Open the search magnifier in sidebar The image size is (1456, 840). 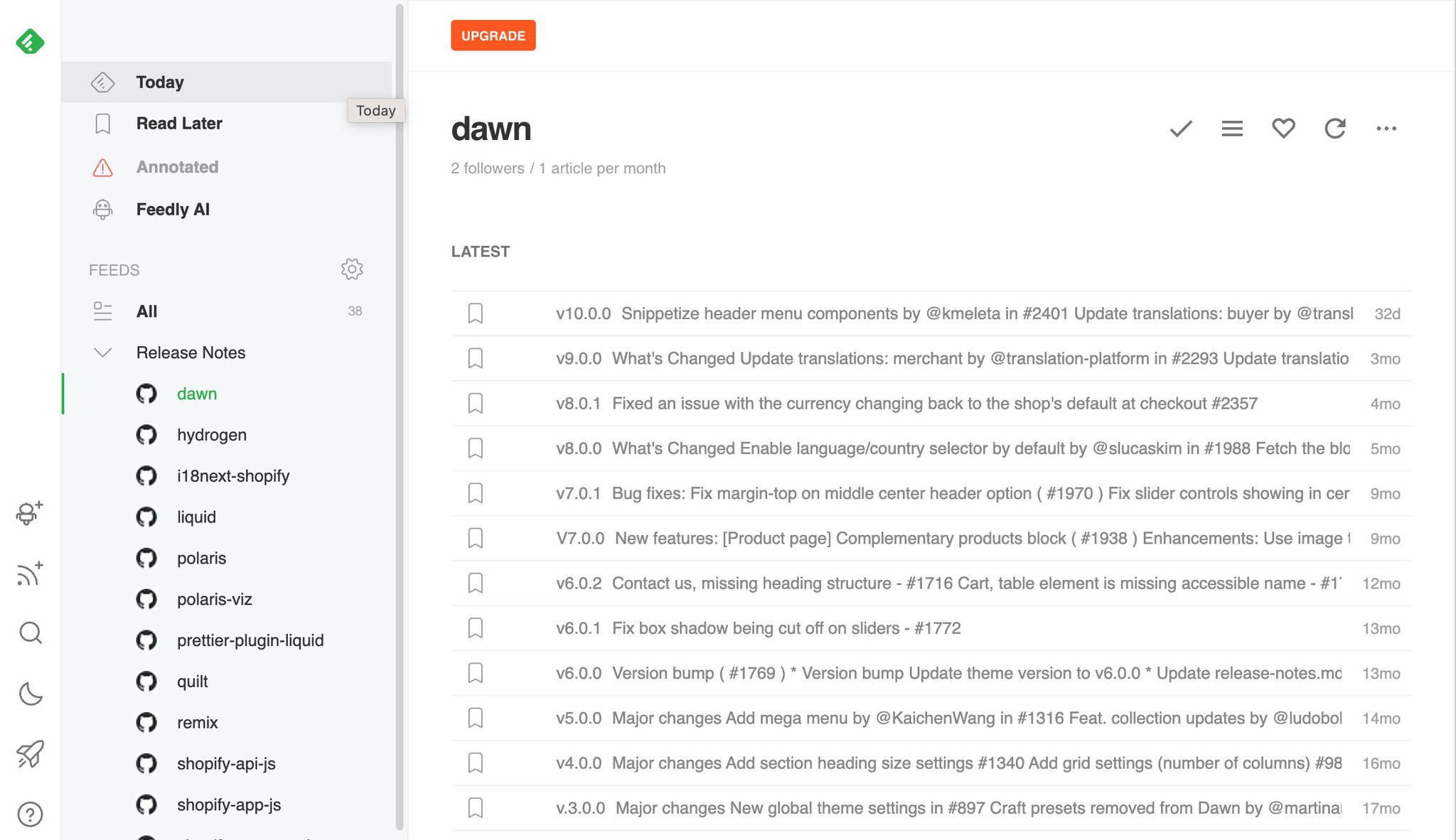click(x=30, y=632)
